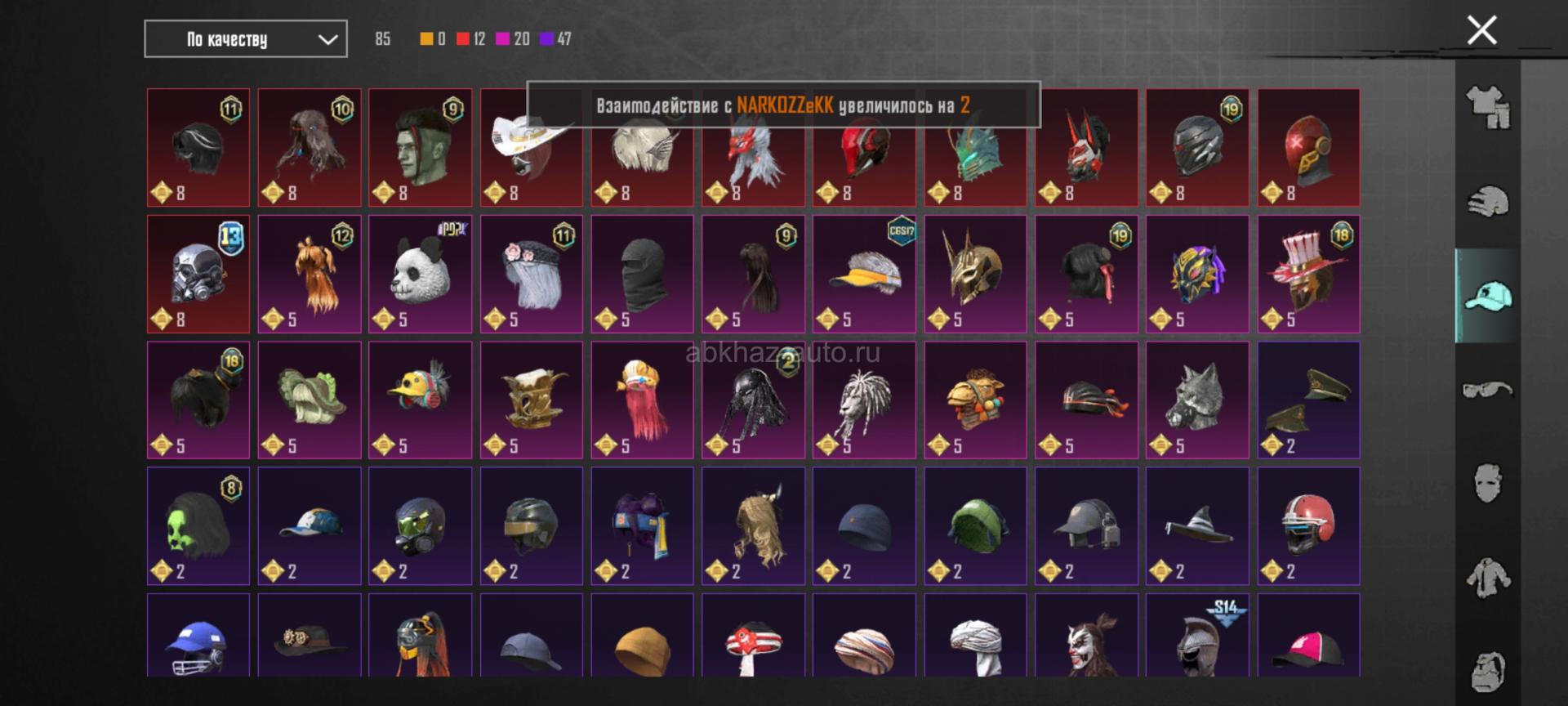Select the gloves category icon
This screenshot has height=706, width=1568.
pyautogui.click(x=1488, y=201)
